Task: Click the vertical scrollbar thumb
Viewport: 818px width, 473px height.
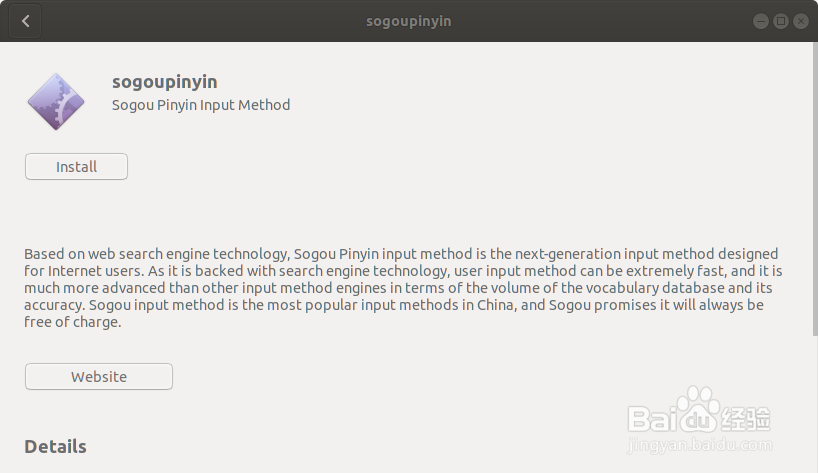Action: (815, 189)
